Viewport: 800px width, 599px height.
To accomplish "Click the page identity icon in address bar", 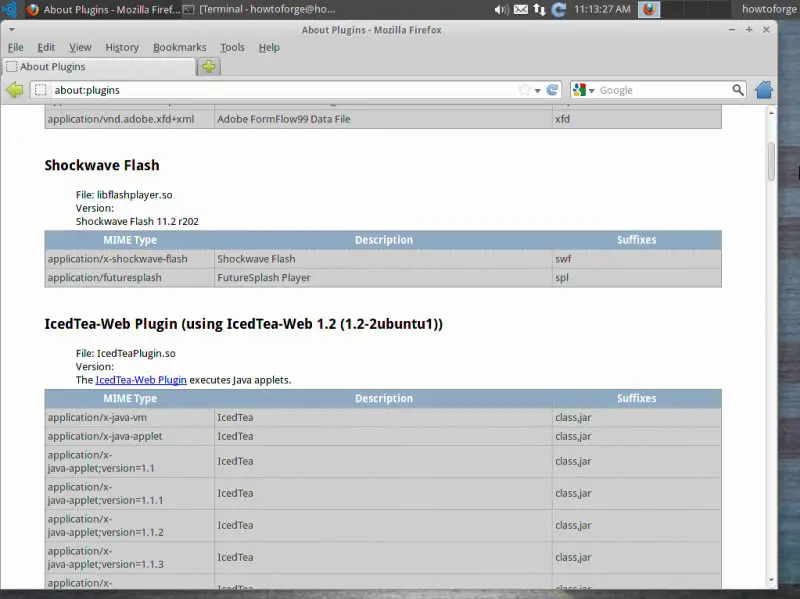I will (x=40, y=90).
